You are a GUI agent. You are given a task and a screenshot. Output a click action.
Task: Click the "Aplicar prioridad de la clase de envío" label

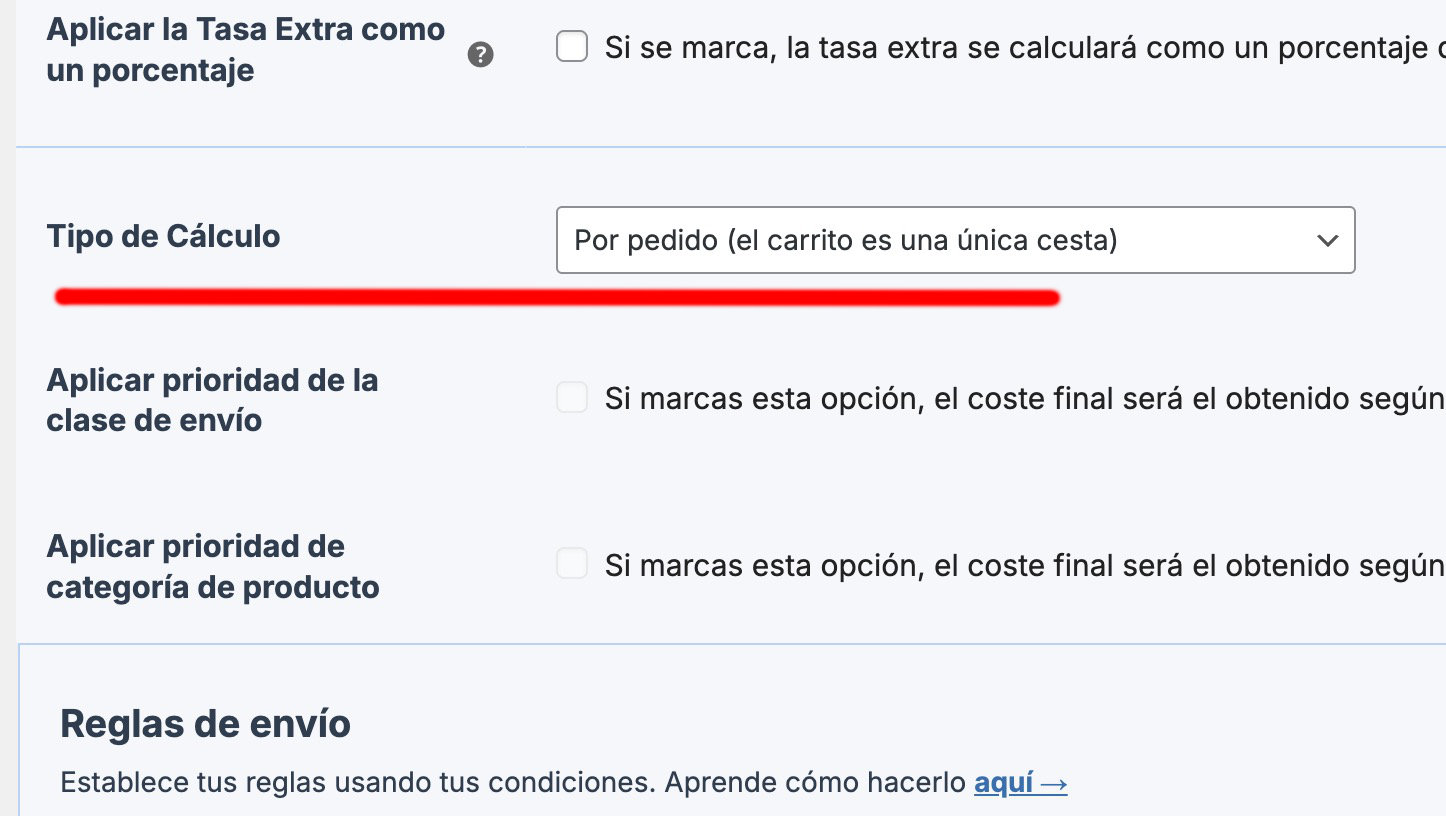(x=212, y=400)
